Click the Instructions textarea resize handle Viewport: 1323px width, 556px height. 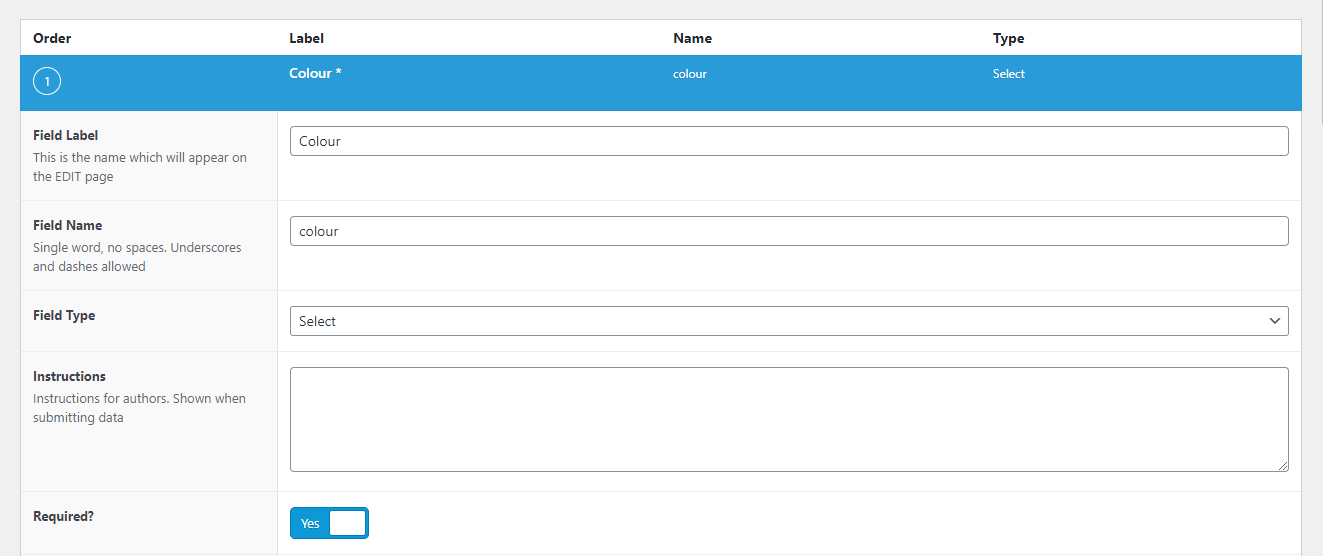(x=1283, y=466)
